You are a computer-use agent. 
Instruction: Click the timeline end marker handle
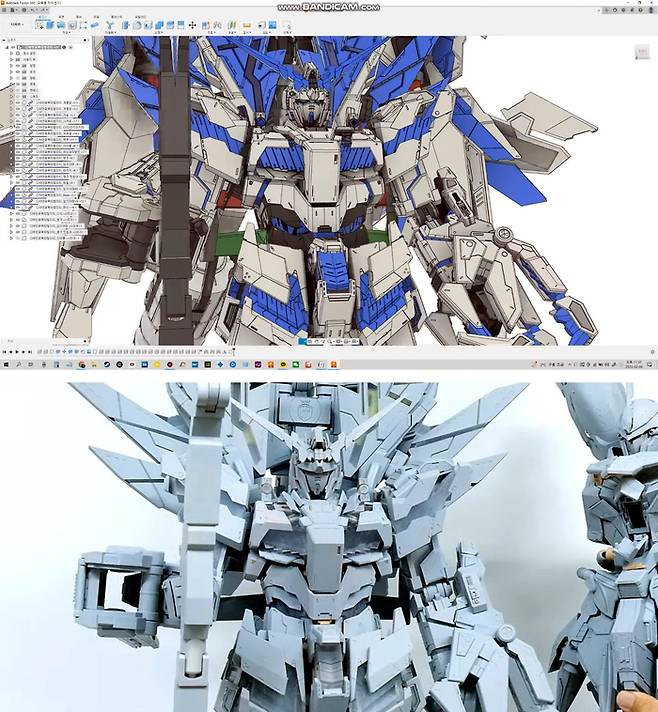(x=233, y=351)
